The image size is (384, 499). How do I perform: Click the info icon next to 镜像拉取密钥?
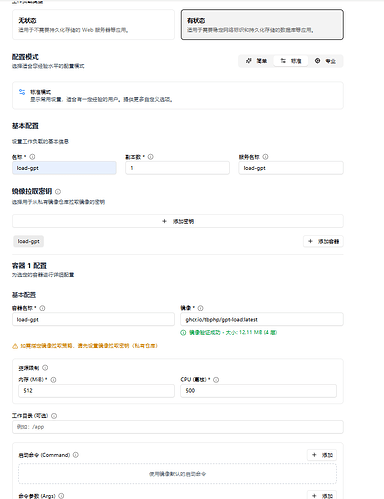tap(58, 192)
